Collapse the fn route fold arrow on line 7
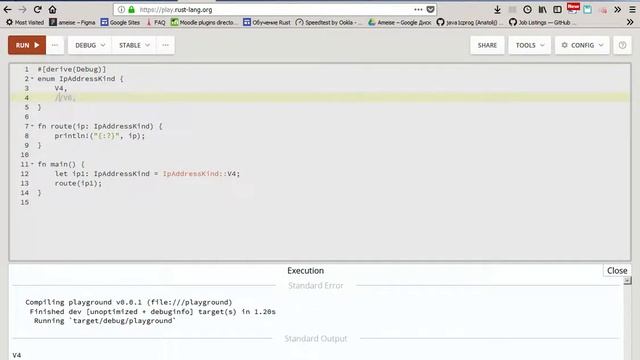The image size is (640, 360). click(x=32, y=126)
